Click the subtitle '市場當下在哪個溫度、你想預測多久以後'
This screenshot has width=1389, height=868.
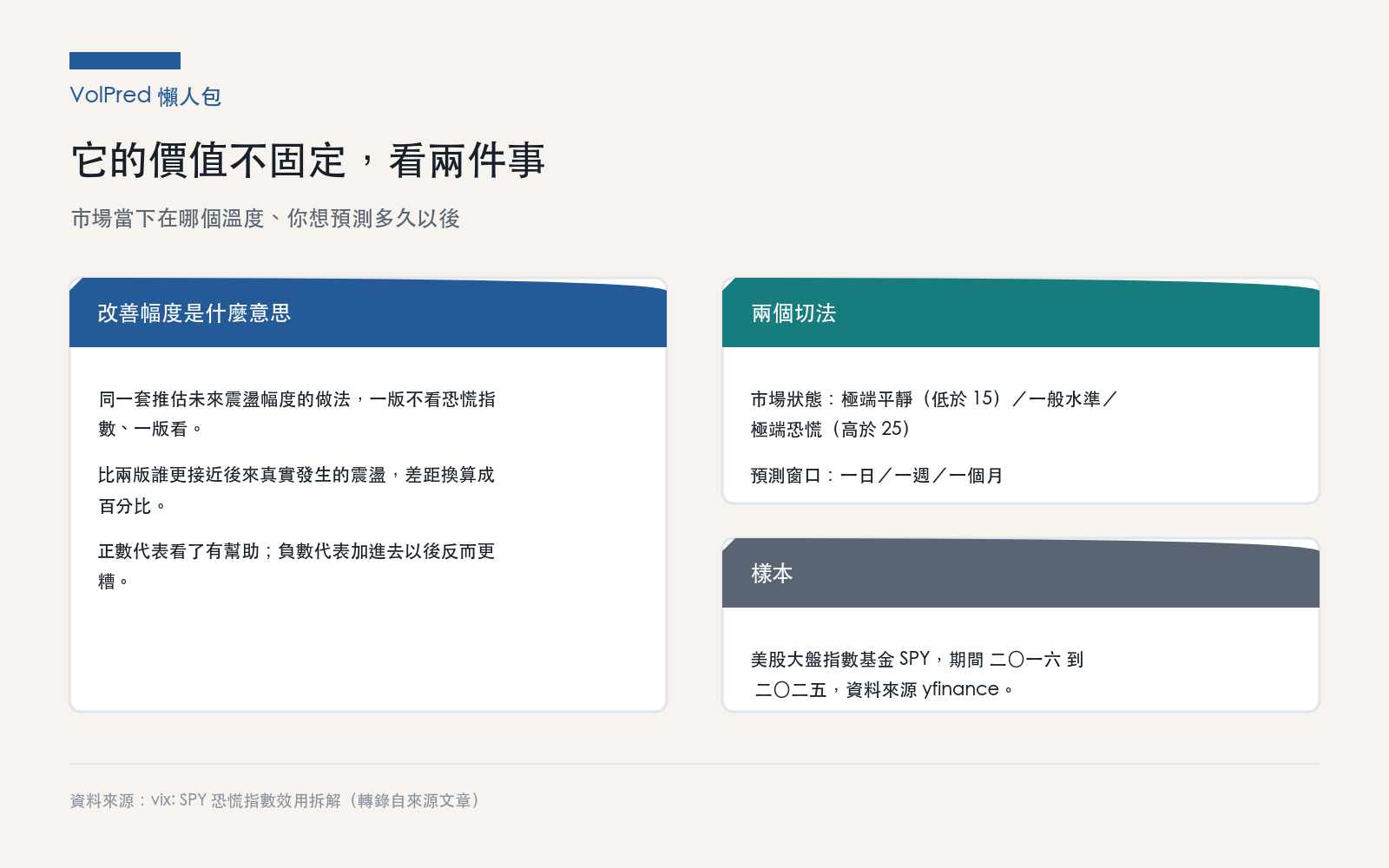(266, 219)
